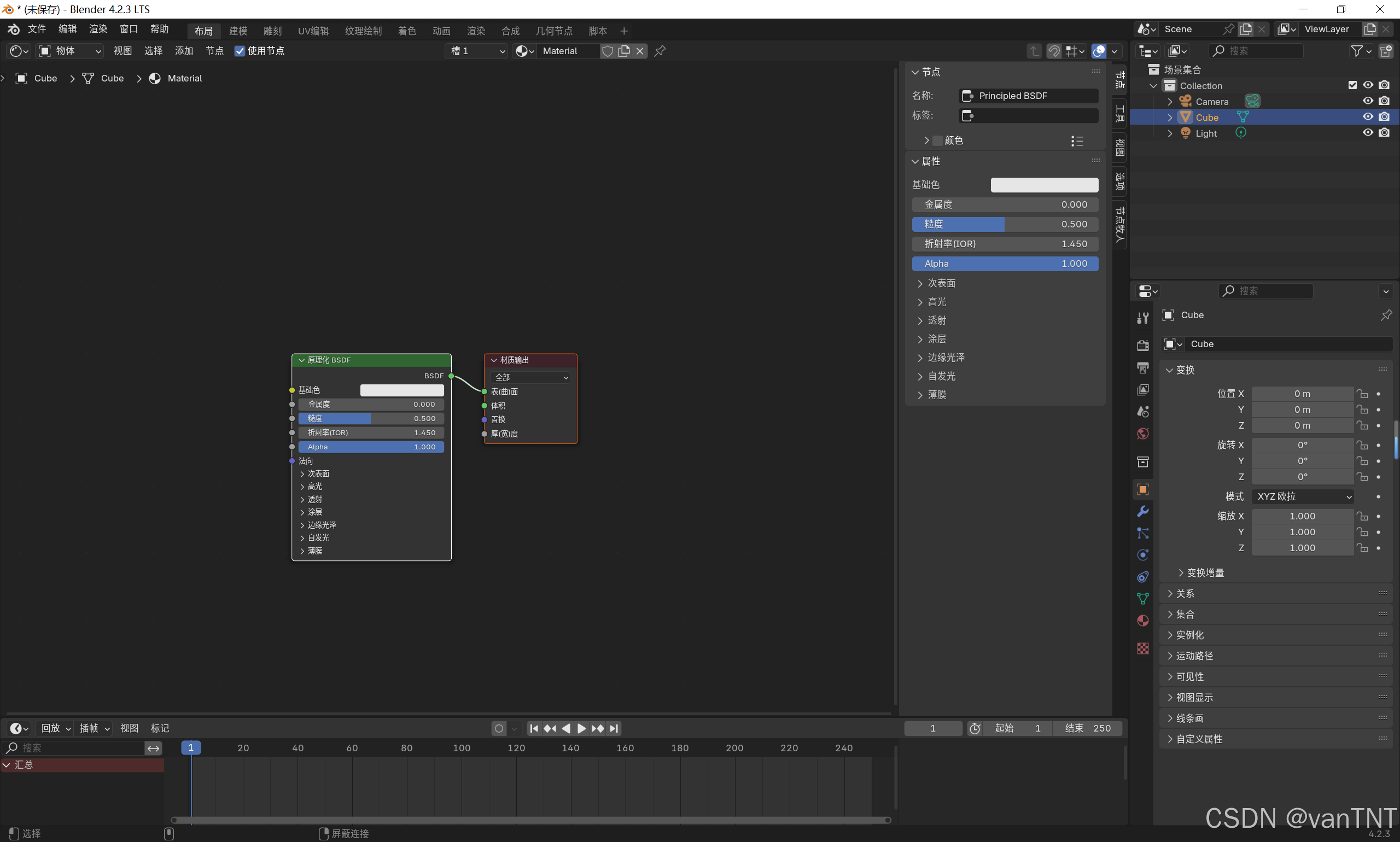Disable Light rendering via its camera icon
Viewport: 1400px width, 842px height.
coord(1384,133)
